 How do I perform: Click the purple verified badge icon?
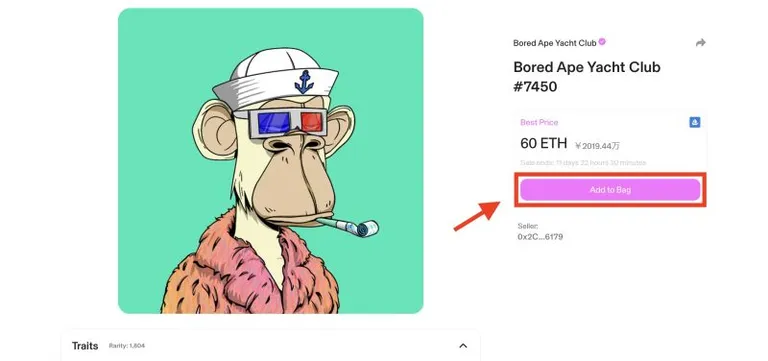pos(602,42)
